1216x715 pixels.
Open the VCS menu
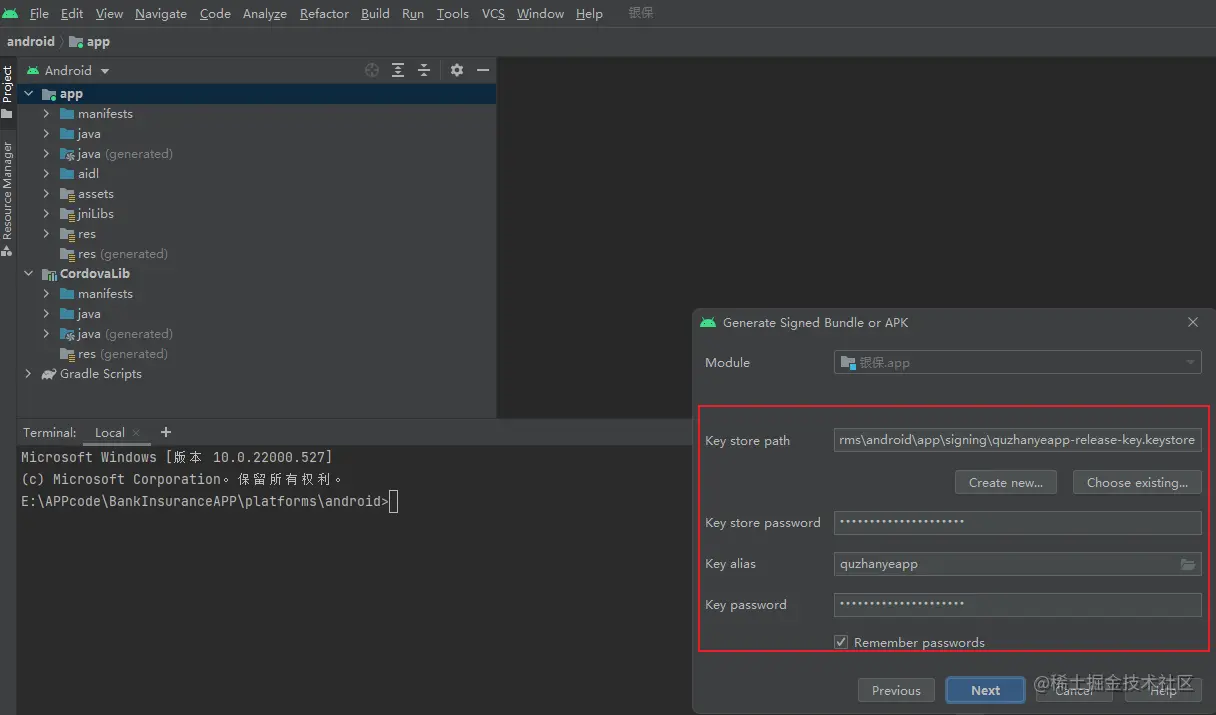[493, 13]
